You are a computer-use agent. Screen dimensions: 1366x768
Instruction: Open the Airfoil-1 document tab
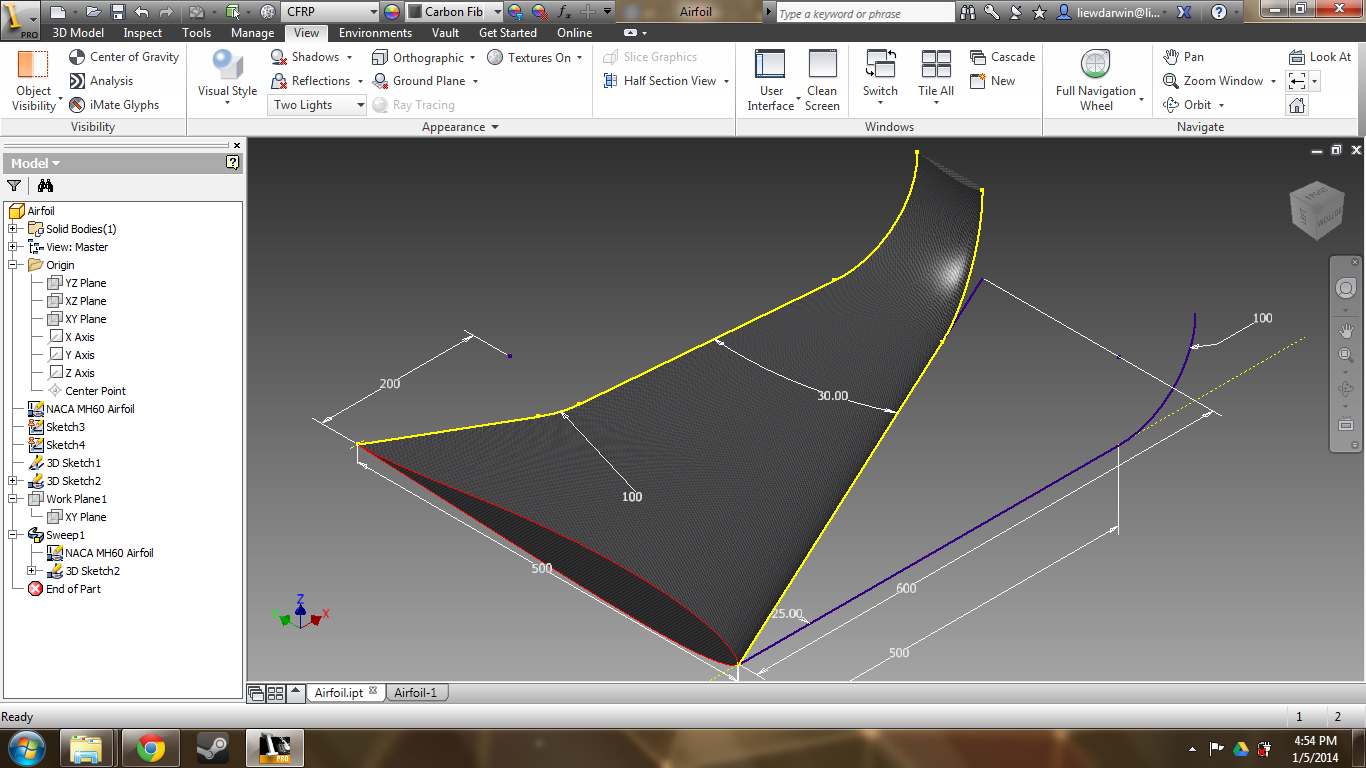(416, 691)
